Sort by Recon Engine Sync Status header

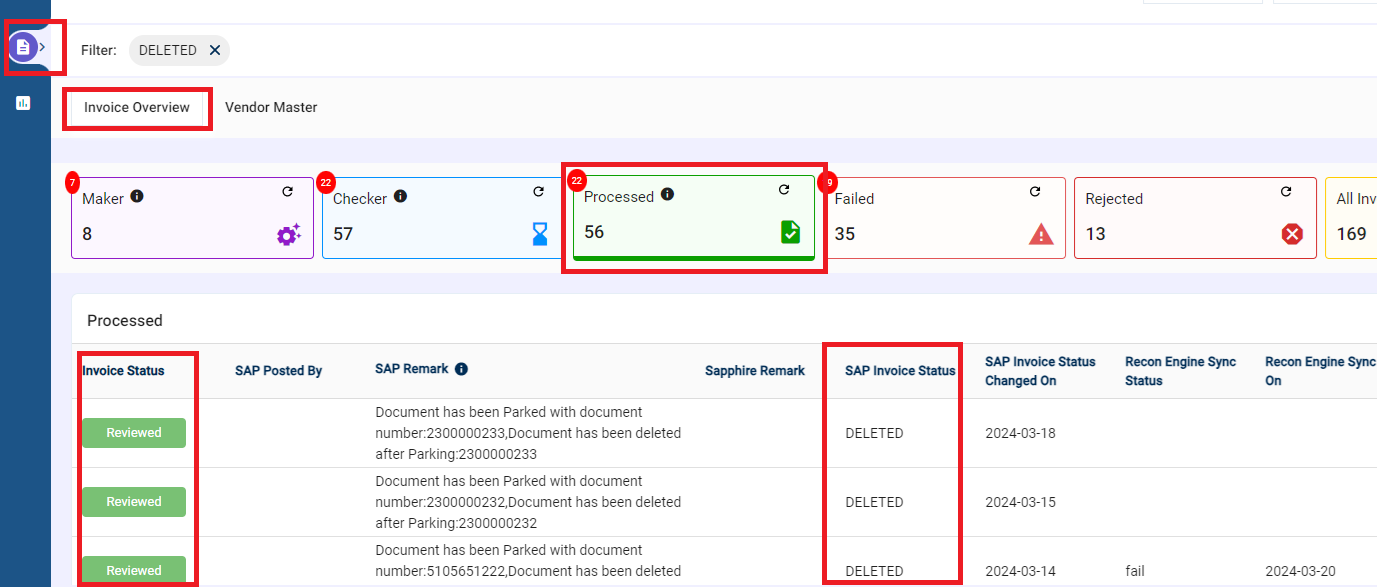[1181, 371]
